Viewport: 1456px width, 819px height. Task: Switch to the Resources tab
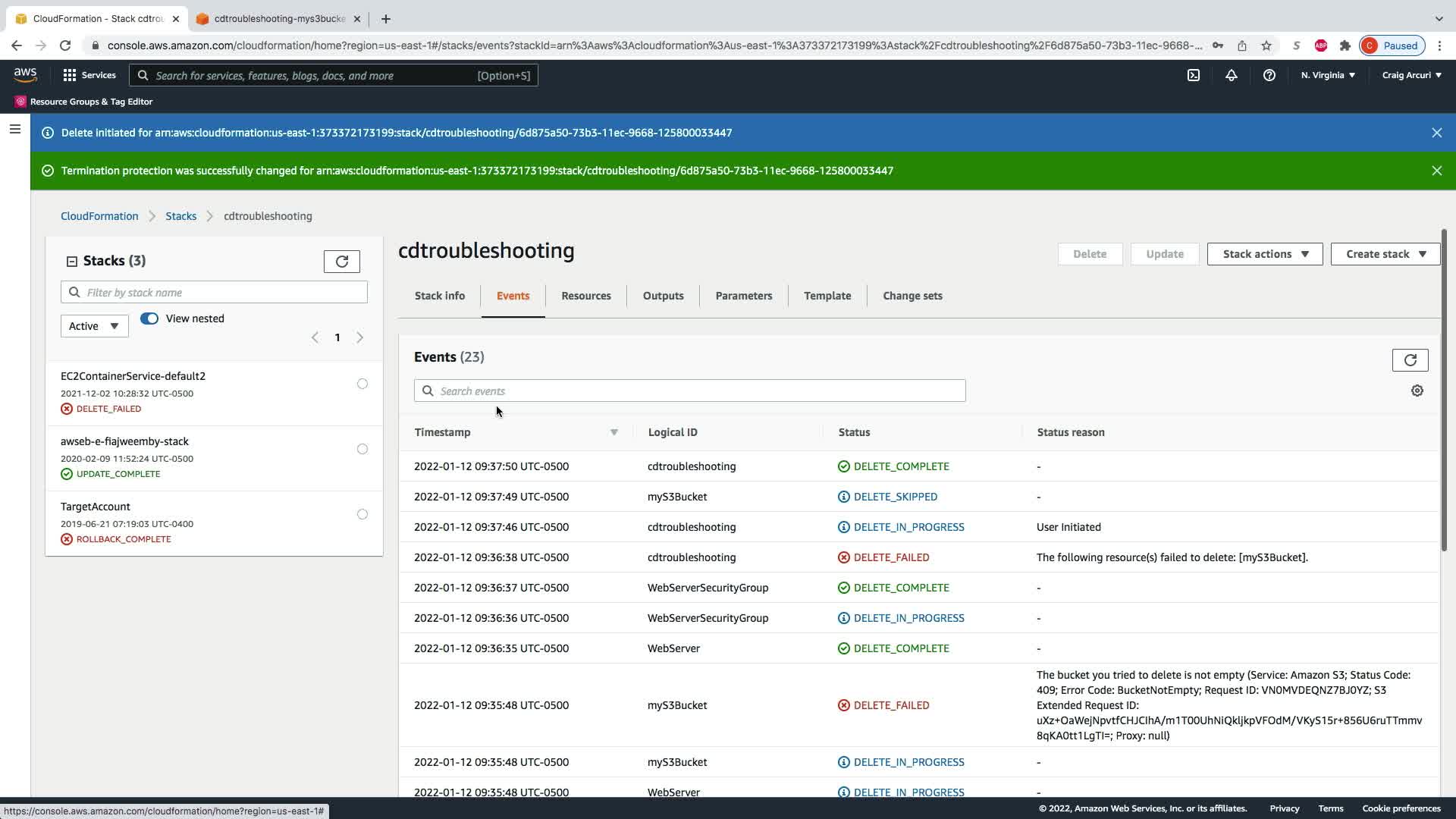click(x=585, y=296)
